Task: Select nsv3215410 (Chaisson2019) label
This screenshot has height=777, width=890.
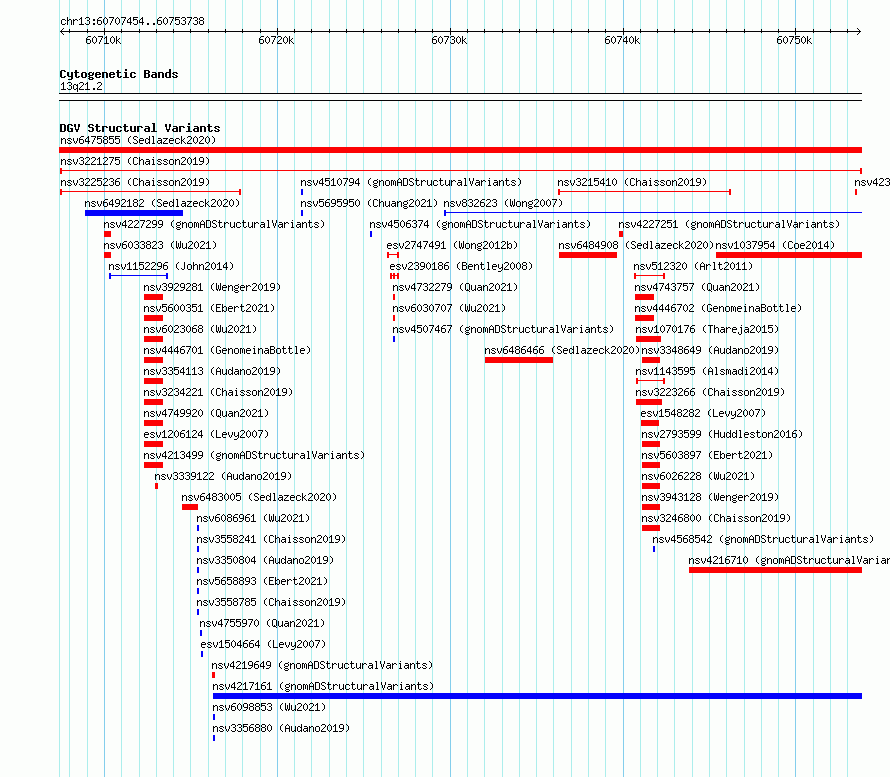Action: 632,182
